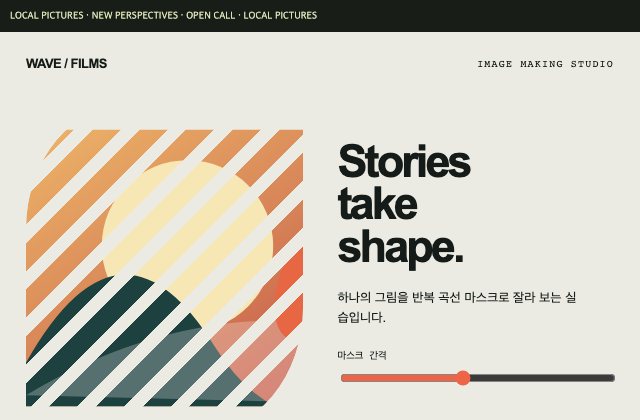The height and width of the screenshot is (420, 640).
Task: Click the "마스크 간격" slider label
Action: pyautogui.click(x=362, y=355)
